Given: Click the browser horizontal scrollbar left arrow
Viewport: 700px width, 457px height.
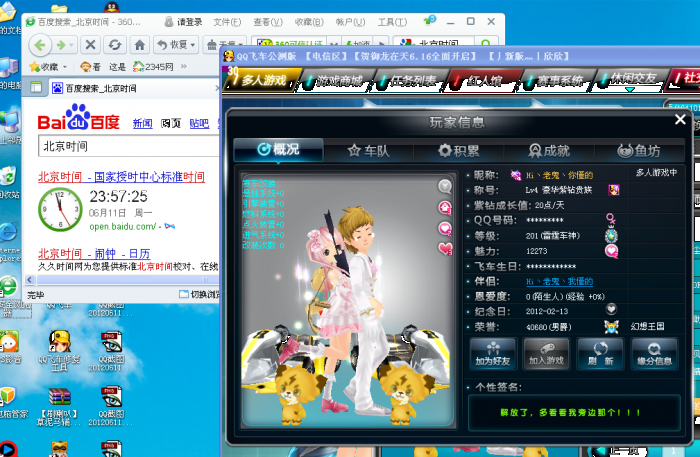Looking at the screenshot, I should click(29, 280).
